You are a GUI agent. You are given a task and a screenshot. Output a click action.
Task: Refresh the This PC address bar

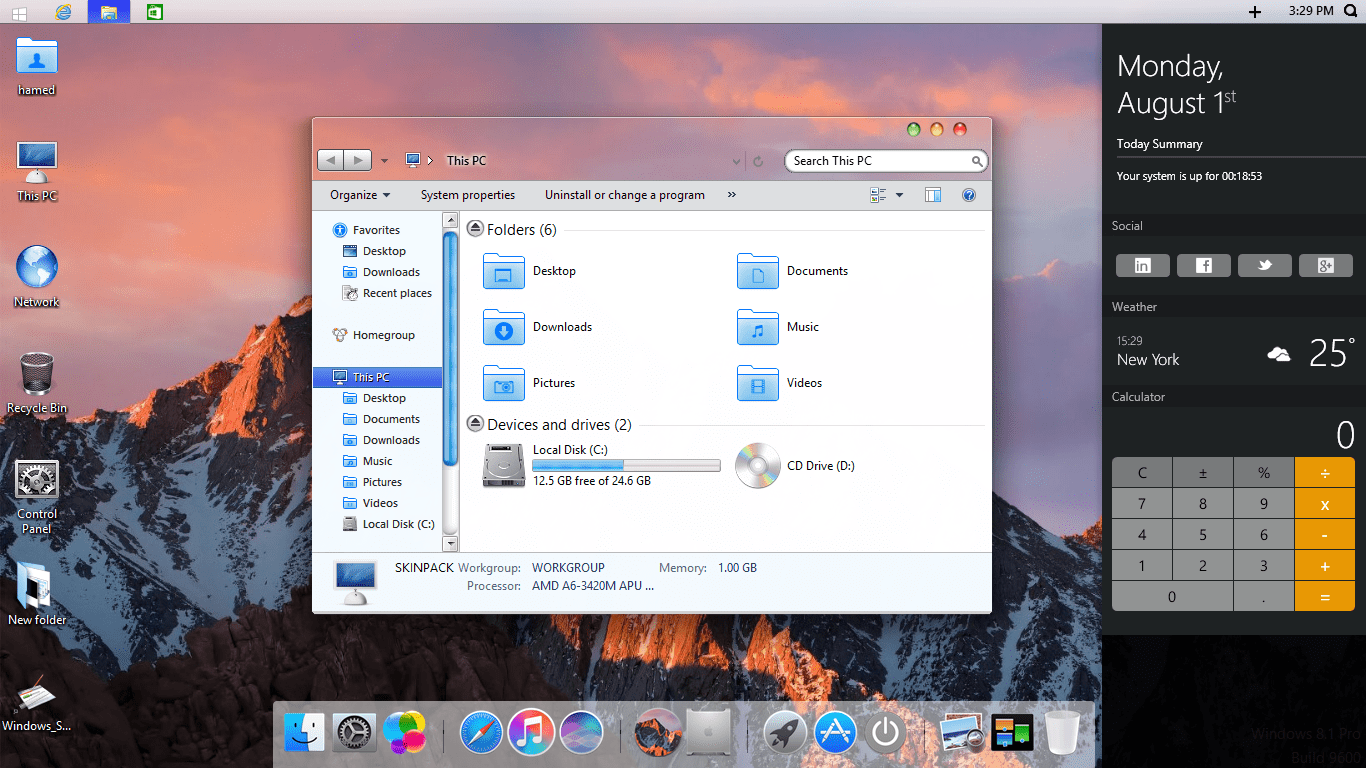(x=759, y=161)
